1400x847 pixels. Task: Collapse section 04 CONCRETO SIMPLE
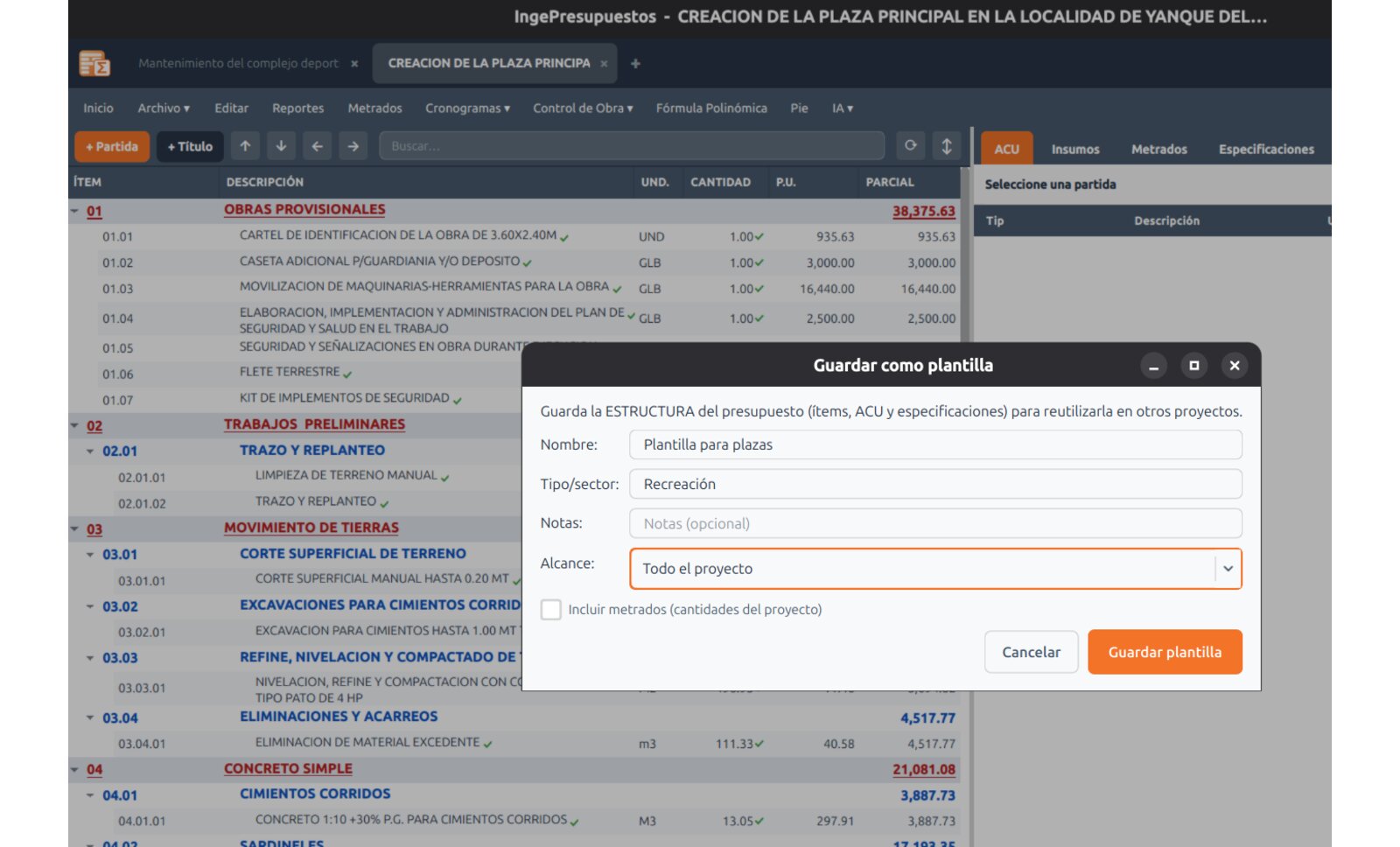tap(74, 770)
